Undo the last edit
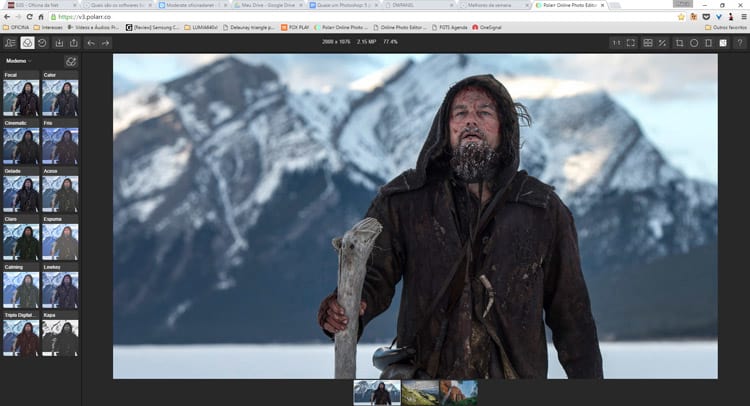 (x=91, y=43)
